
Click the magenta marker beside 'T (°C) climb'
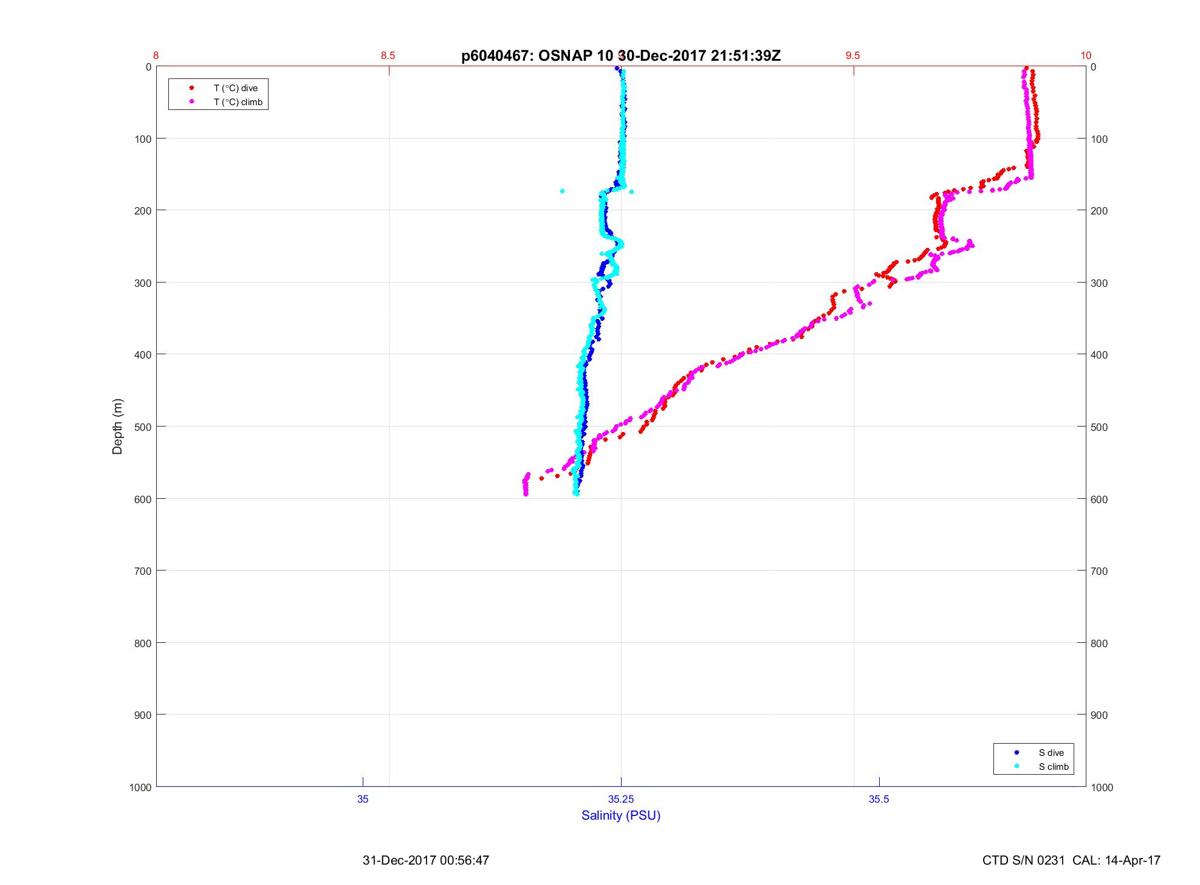point(190,102)
